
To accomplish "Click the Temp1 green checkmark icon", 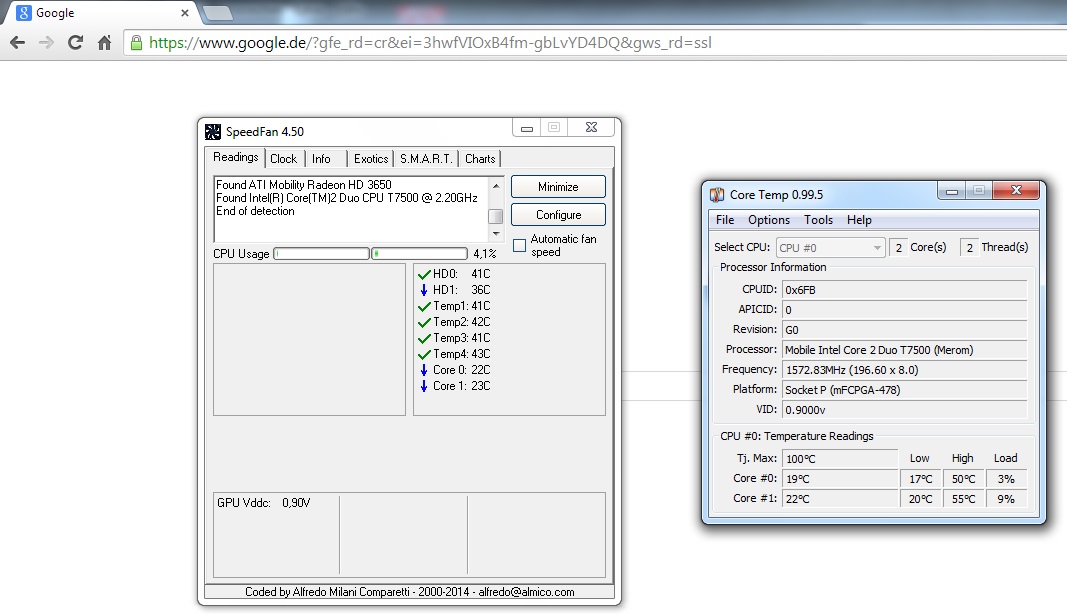I will click(x=424, y=306).
